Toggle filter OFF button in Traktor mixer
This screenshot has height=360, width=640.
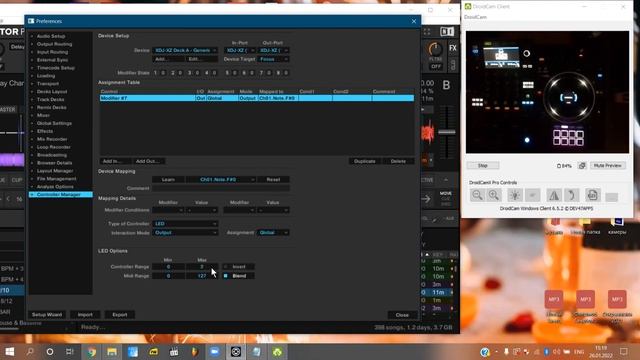tap(436, 66)
